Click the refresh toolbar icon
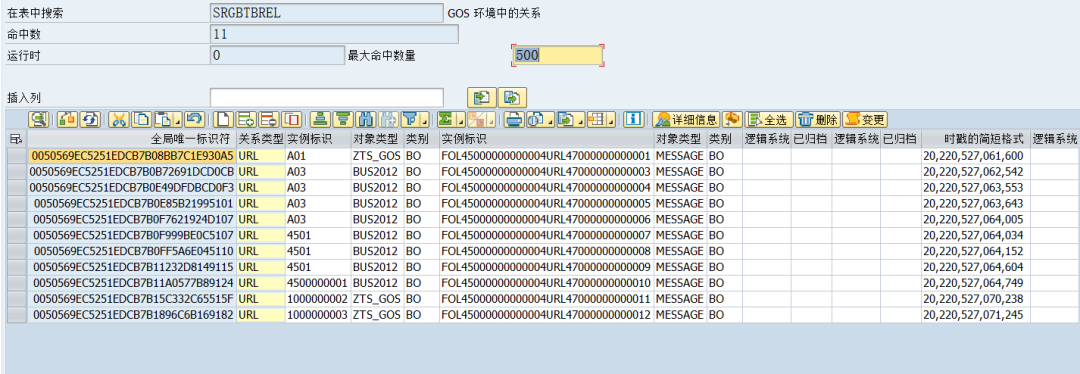The height and width of the screenshot is (374, 1080). coord(90,119)
